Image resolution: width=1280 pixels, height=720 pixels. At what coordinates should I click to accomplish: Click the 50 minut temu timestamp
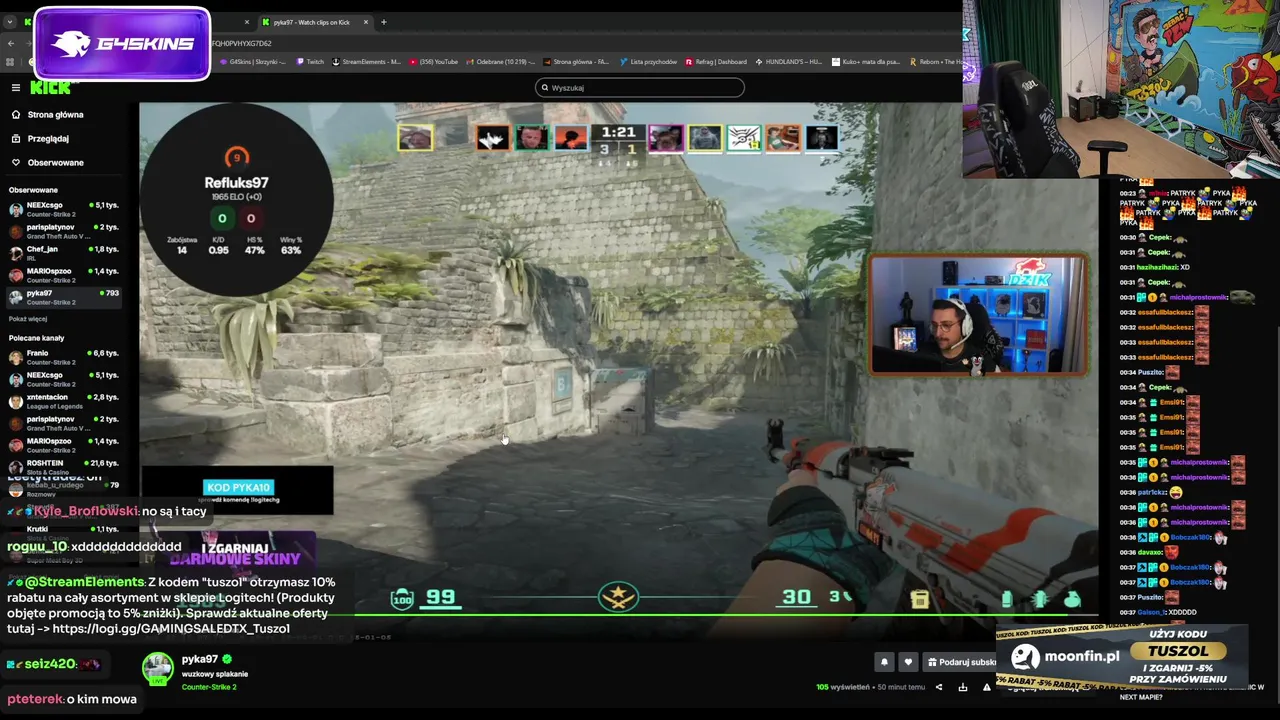(x=902, y=687)
